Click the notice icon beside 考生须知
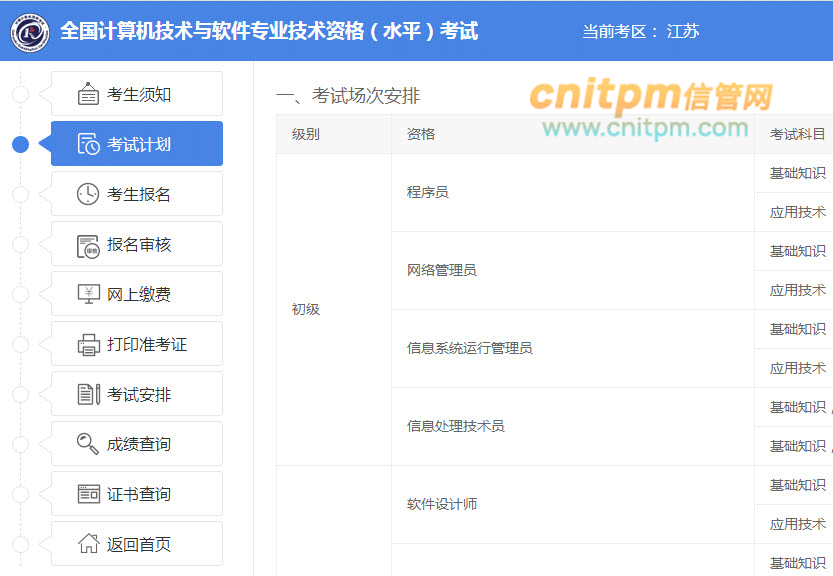 pos(89,93)
